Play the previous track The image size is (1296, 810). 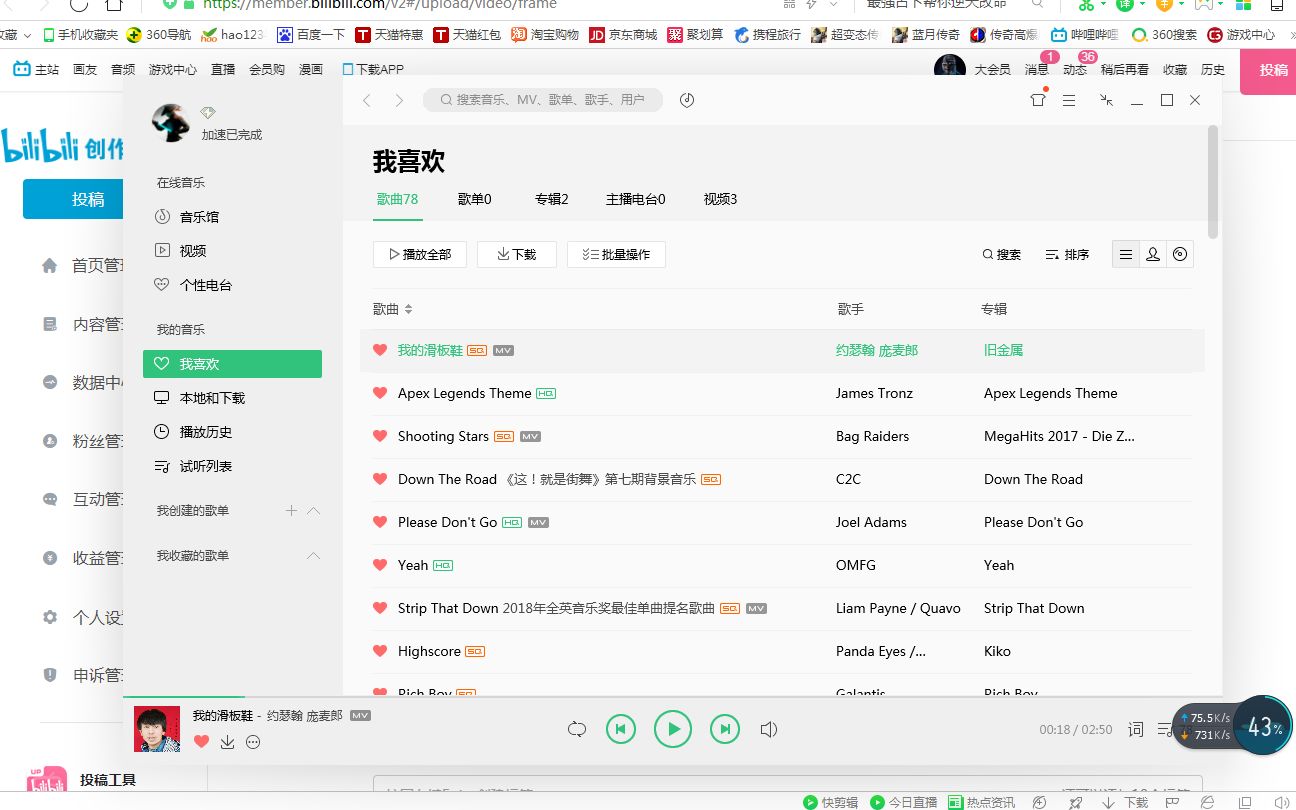tap(621, 730)
